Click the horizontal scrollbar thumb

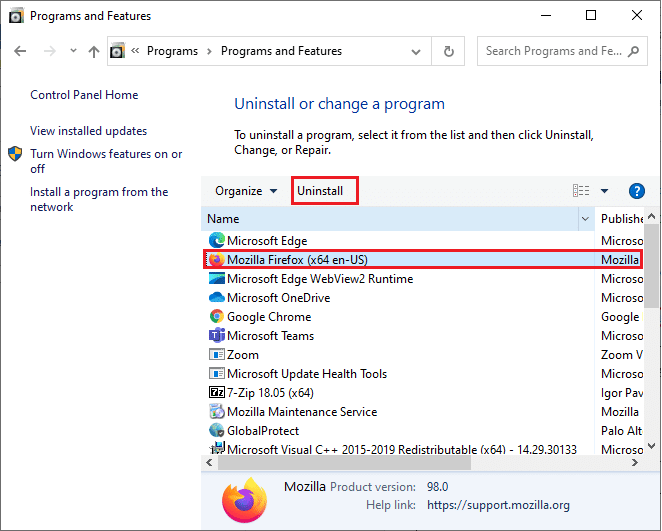tap(344, 463)
